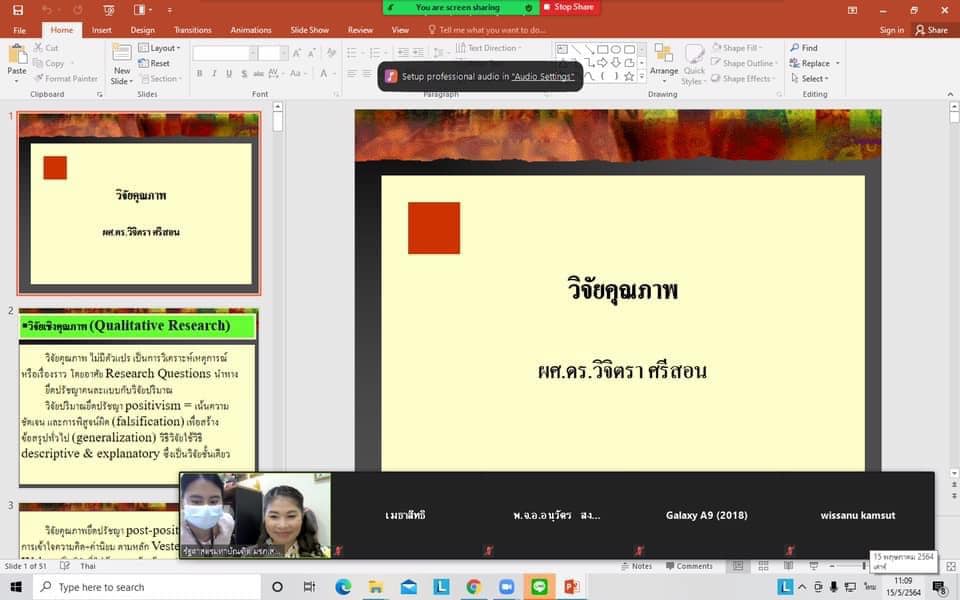The height and width of the screenshot is (600, 960).
Task: Toggle Italic formatting in Font group
Action: [x=214, y=74]
